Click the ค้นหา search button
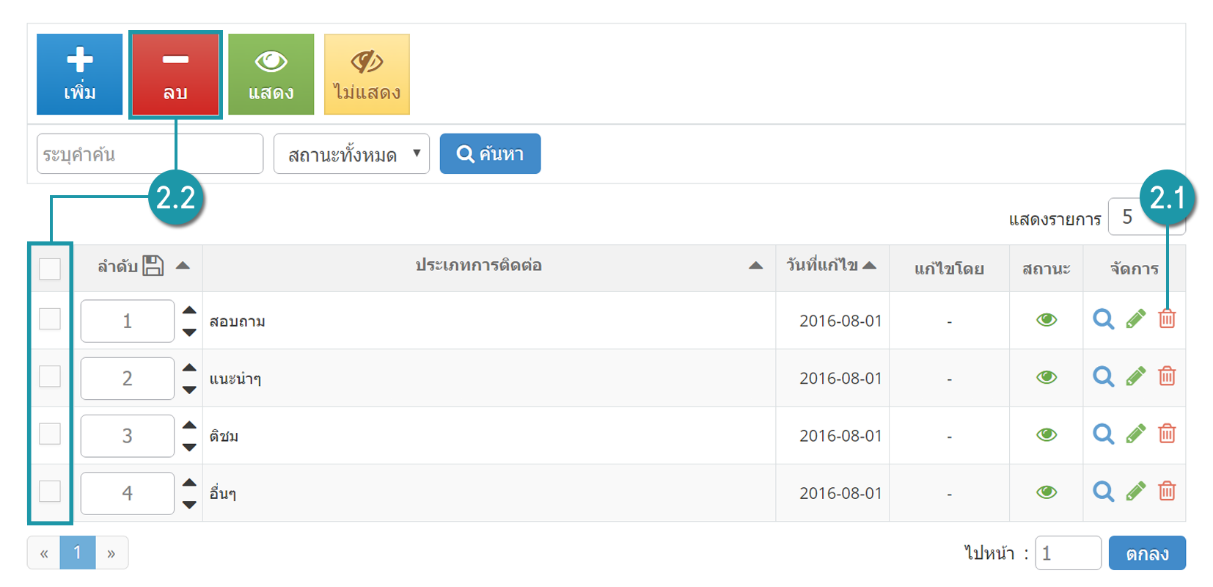The height and width of the screenshot is (587, 1213). (x=490, y=154)
